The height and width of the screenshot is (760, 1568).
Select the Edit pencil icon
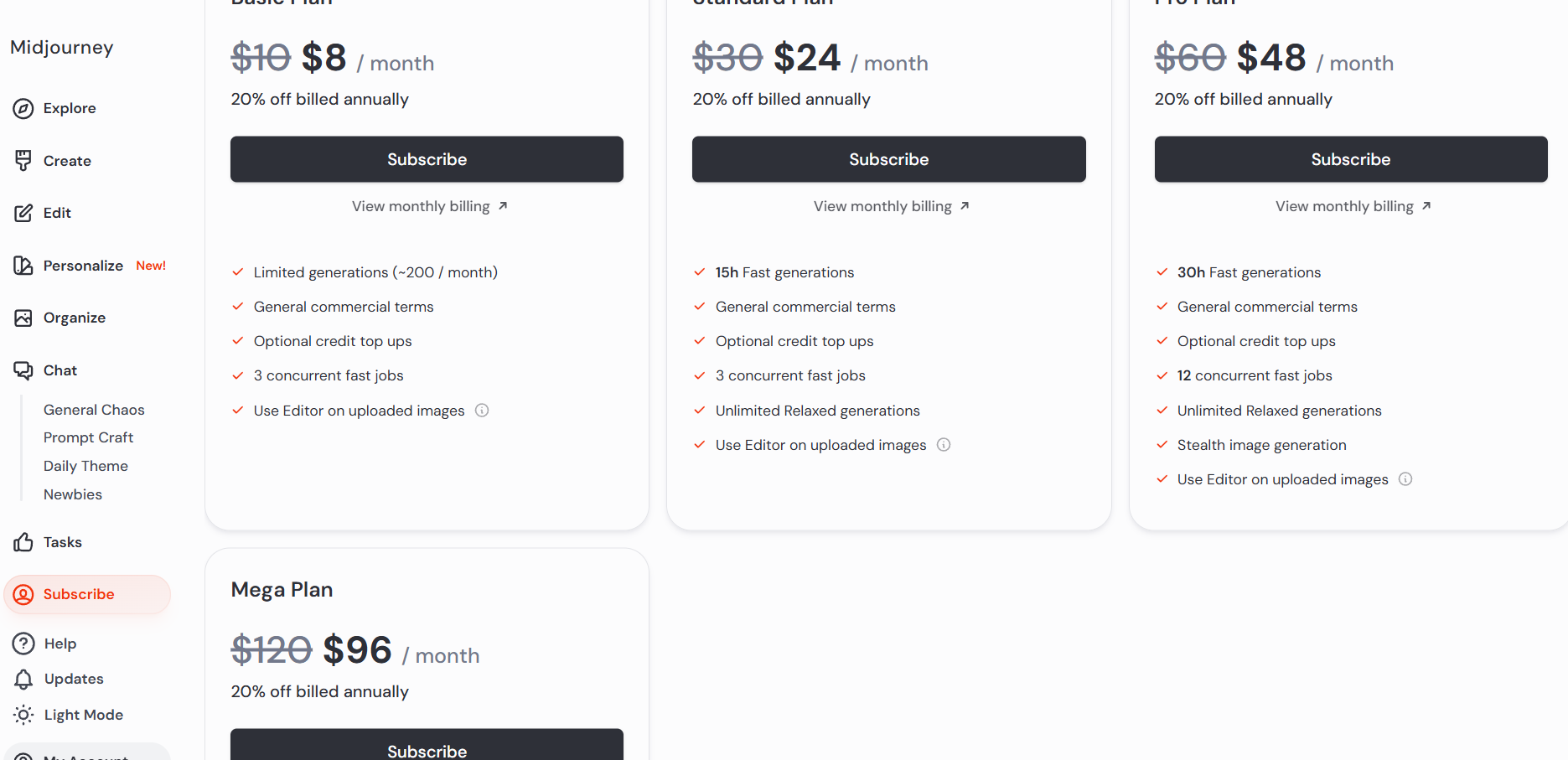(x=23, y=213)
